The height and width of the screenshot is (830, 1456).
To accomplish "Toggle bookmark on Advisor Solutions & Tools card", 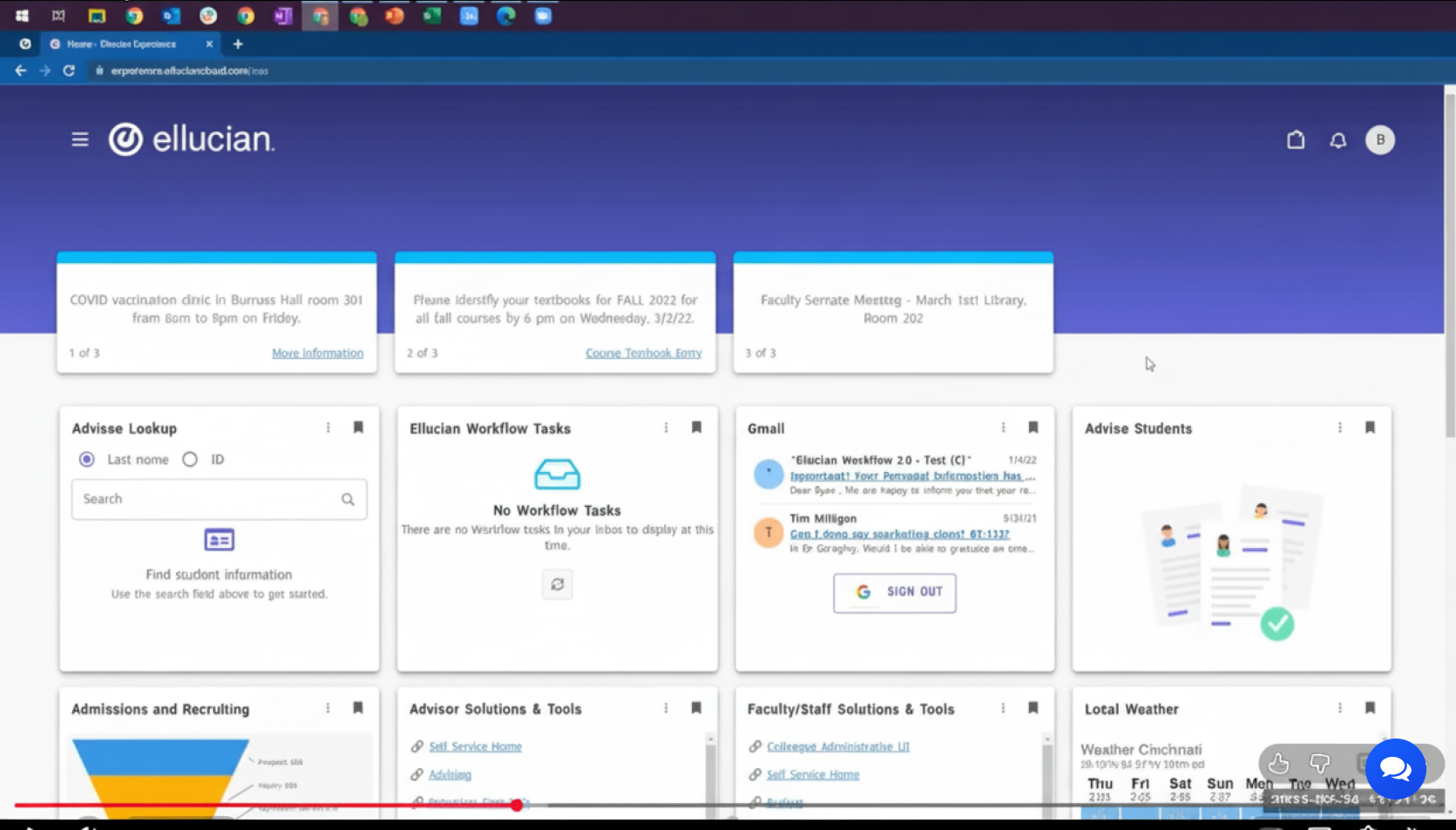I will point(696,708).
